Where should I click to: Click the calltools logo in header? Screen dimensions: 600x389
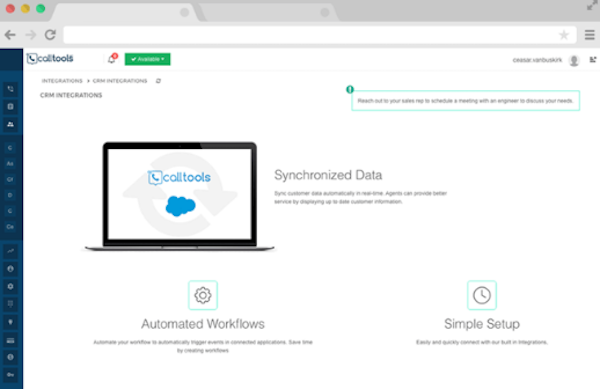[50, 59]
